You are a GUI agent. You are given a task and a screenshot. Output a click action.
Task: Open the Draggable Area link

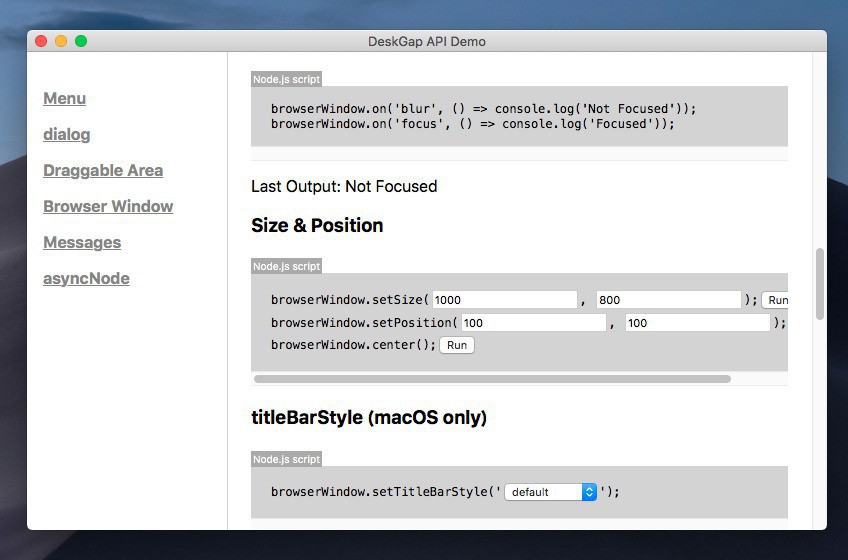tap(102, 170)
